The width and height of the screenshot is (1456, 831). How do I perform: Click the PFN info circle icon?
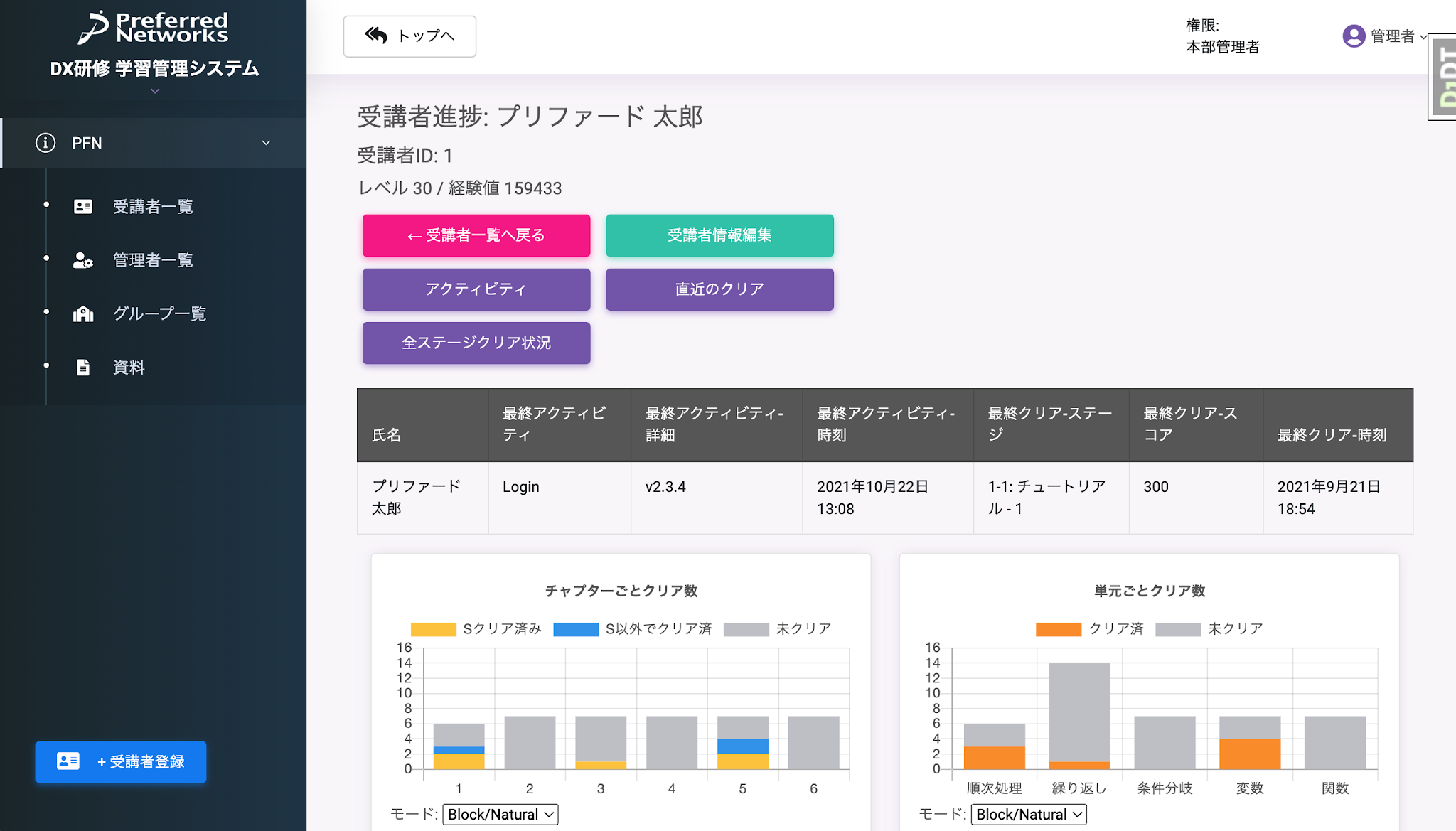[x=45, y=143]
